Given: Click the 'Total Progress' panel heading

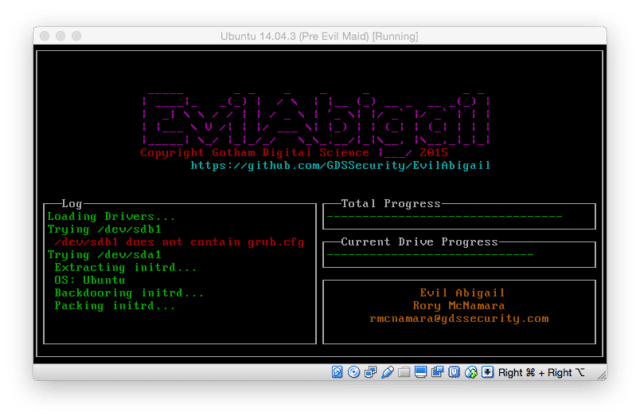Looking at the screenshot, I should (x=391, y=204).
